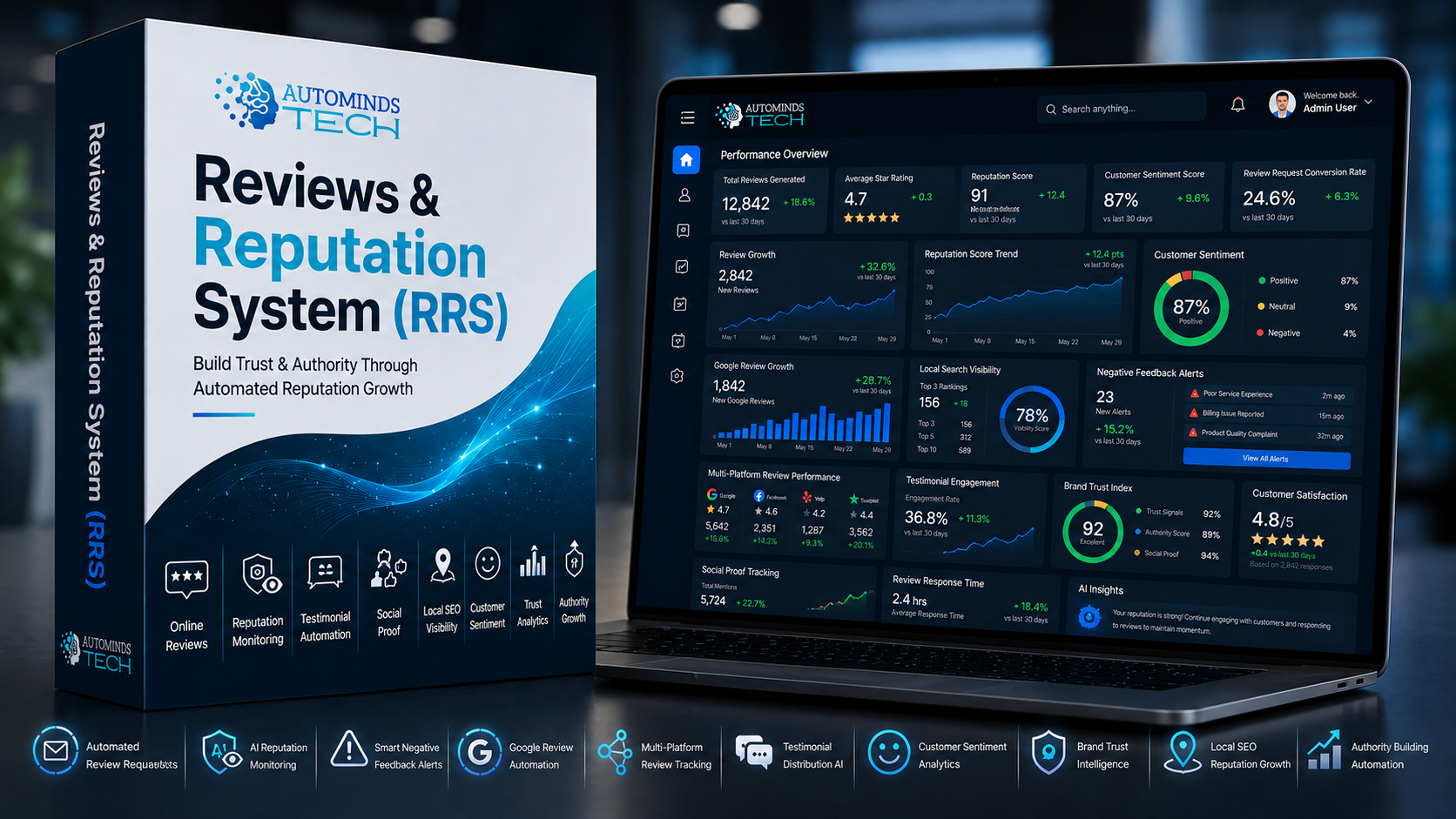Click the Local SEO Reputation Growth pin icon
The image size is (1456, 819).
1182,751
